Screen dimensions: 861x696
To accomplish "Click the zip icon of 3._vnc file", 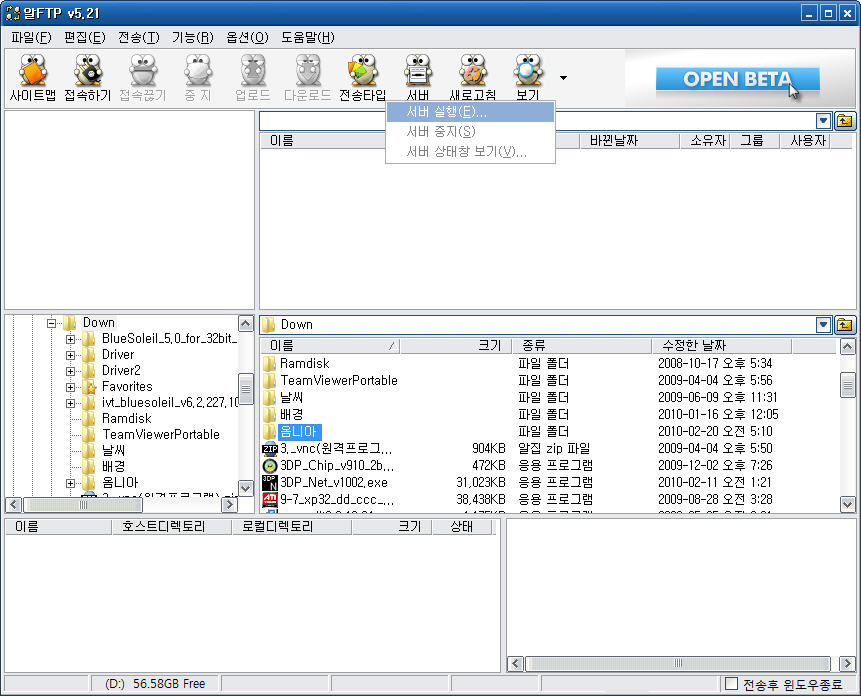I will pyautogui.click(x=270, y=448).
